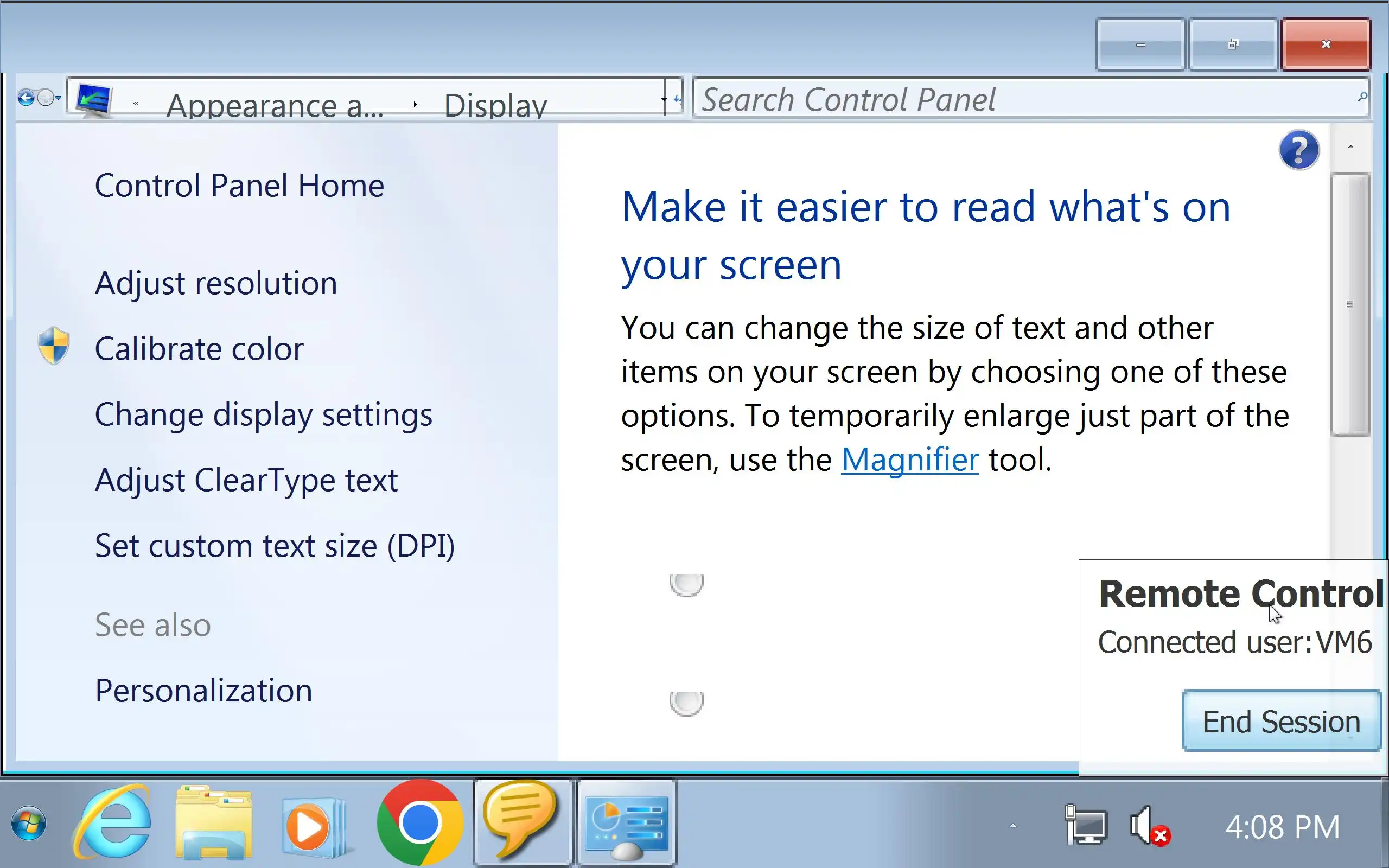
Task: Open recent pages dropdown beside navigation arrows
Action: point(59,98)
